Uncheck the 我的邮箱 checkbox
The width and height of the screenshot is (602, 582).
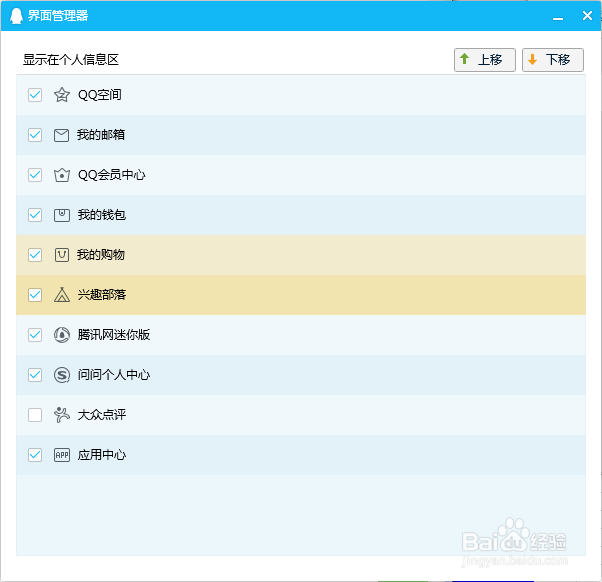[x=35, y=135]
